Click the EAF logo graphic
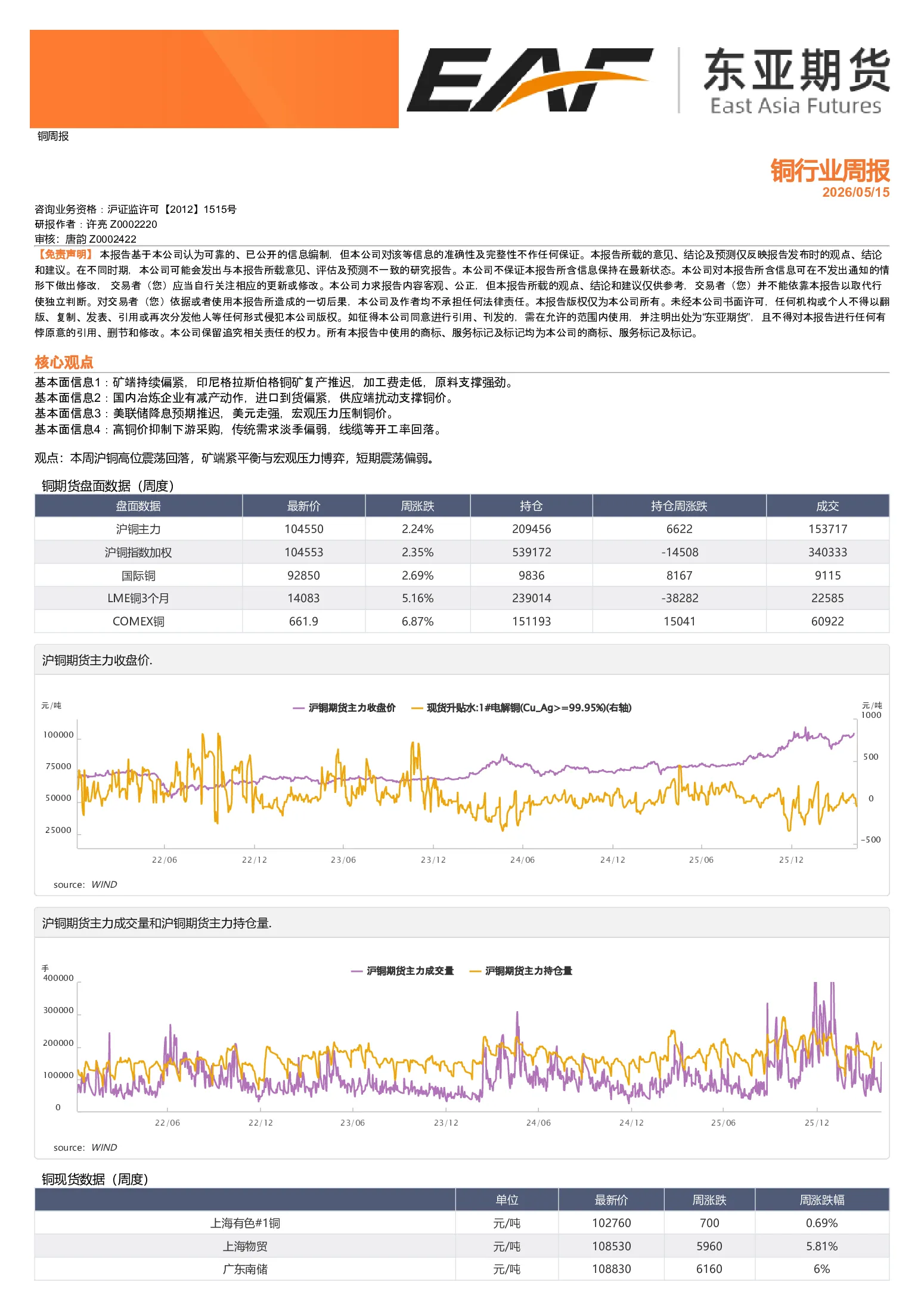924x1295 pixels. pyautogui.click(x=529, y=79)
